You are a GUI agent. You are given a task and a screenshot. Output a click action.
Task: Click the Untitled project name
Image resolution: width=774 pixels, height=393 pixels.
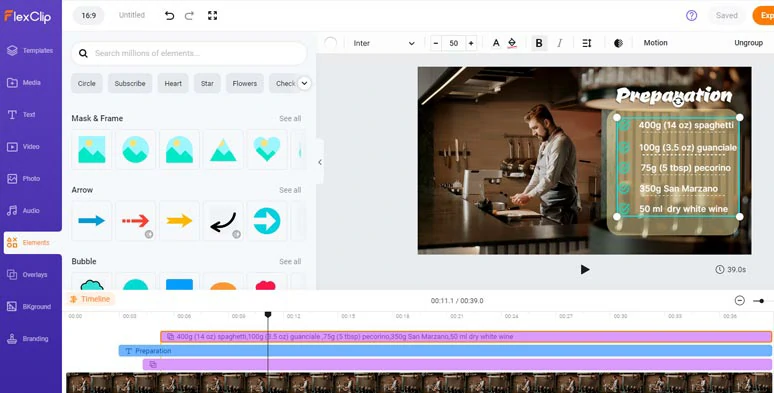(x=132, y=15)
